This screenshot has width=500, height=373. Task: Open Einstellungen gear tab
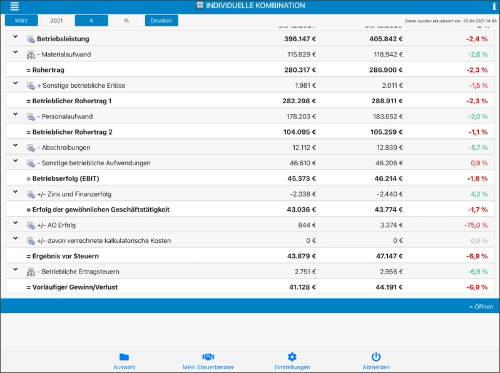click(x=292, y=361)
